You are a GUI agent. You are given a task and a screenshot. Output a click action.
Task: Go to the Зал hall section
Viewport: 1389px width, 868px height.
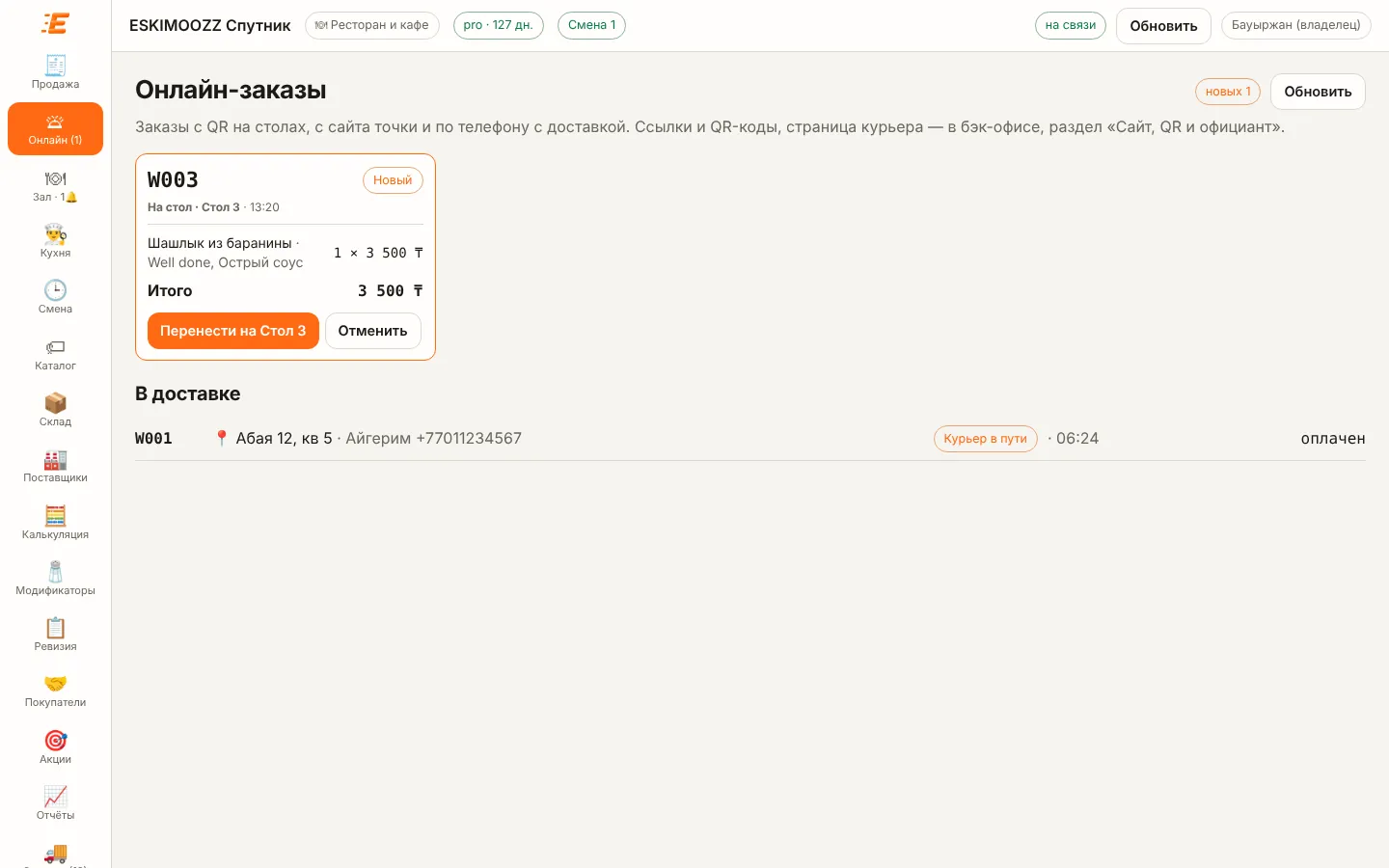[55, 186]
